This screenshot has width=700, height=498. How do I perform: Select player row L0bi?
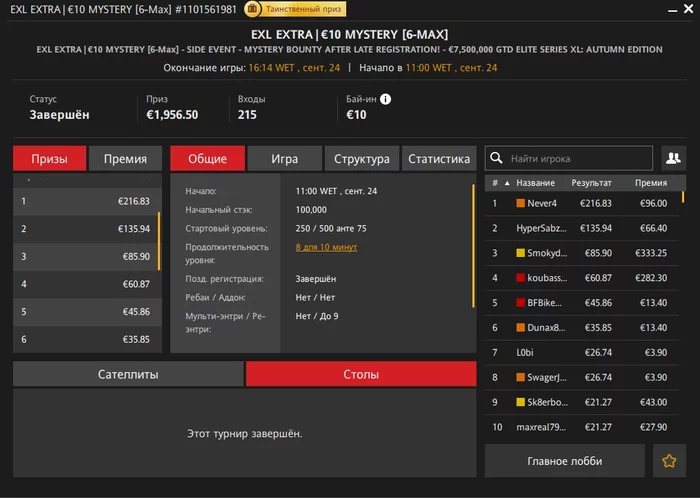coord(582,353)
